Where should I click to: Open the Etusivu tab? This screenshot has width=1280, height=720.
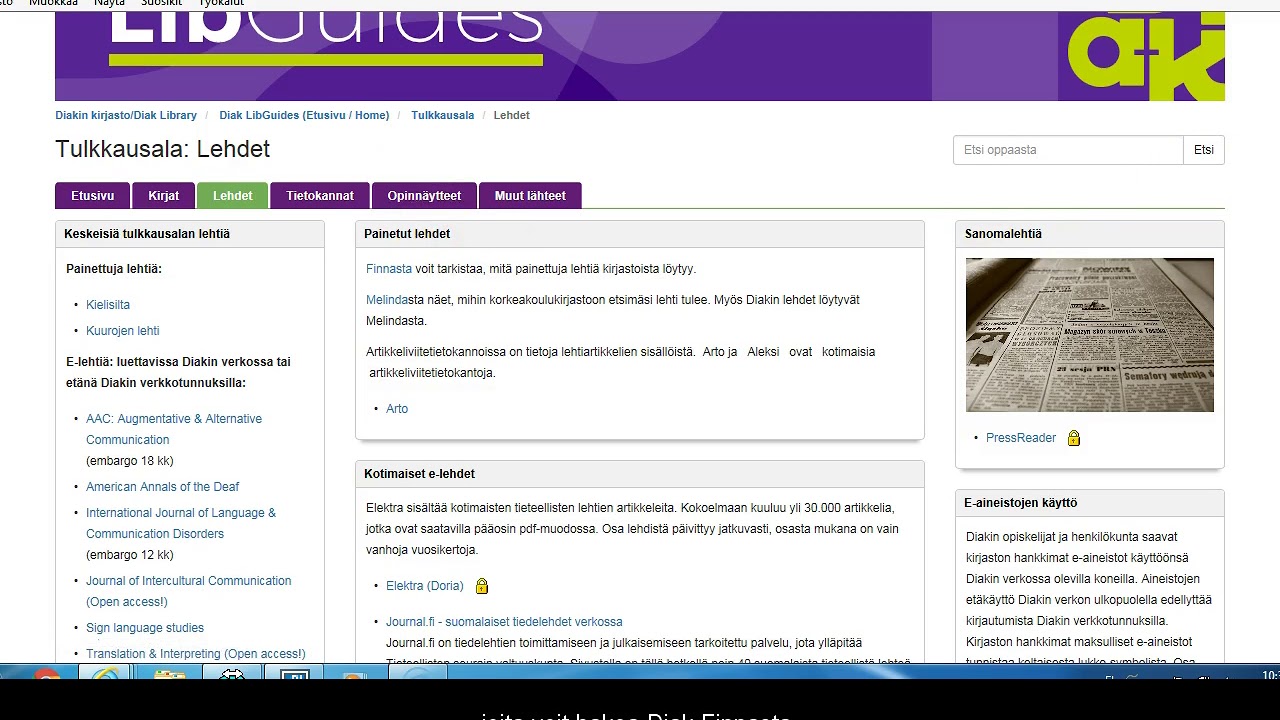pos(92,196)
